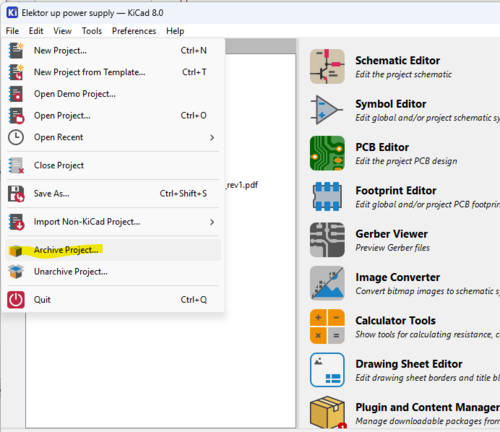Viewport: 500px width, 432px height.
Task: Click the Schematic Editor title
Action: (398, 61)
